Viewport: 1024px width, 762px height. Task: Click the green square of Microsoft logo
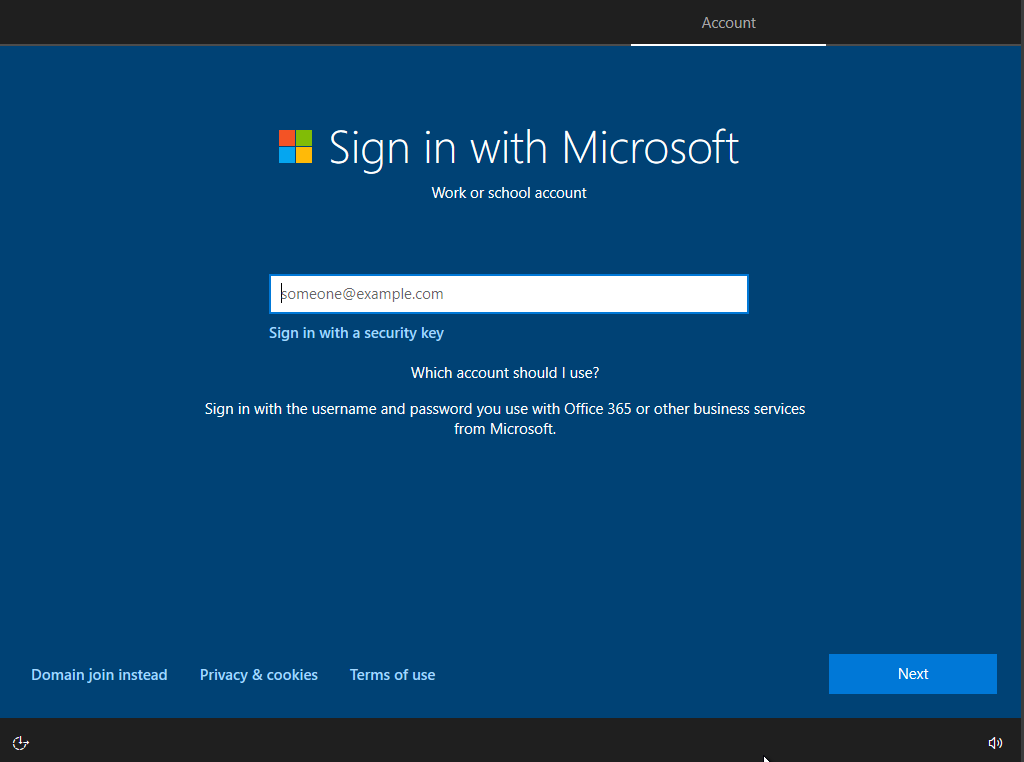click(304, 138)
